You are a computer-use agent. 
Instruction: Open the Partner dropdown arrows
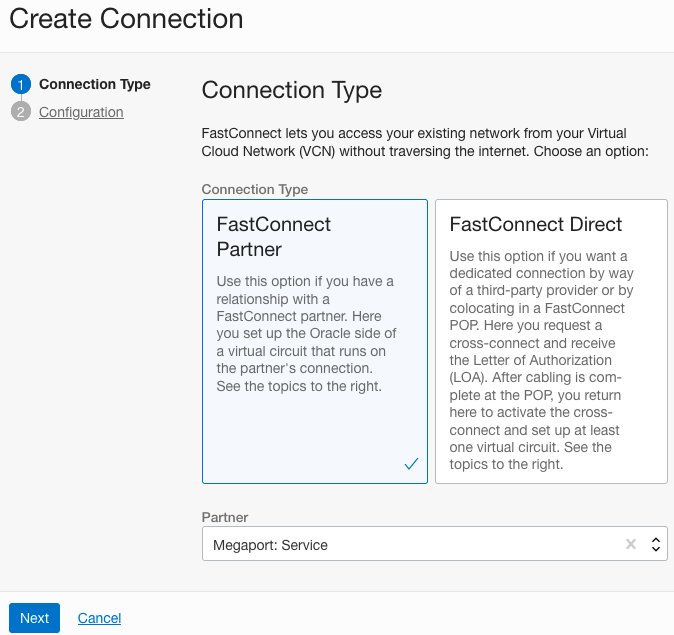[x=656, y=545]
